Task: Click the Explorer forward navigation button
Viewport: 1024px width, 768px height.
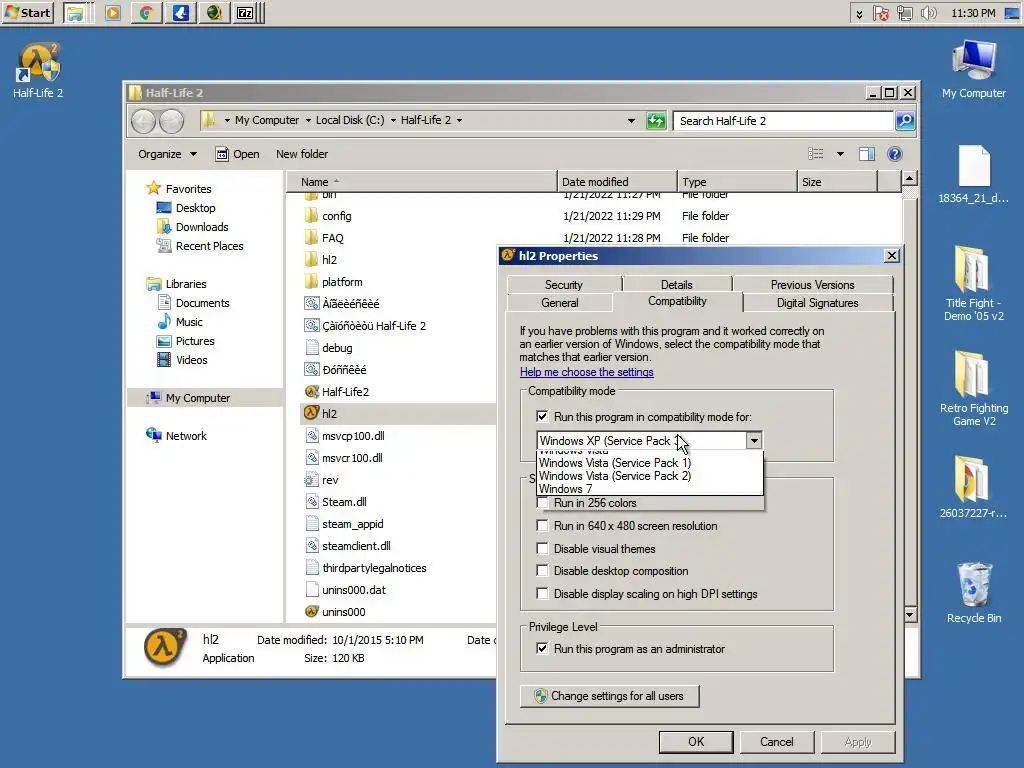Action: 172,121
